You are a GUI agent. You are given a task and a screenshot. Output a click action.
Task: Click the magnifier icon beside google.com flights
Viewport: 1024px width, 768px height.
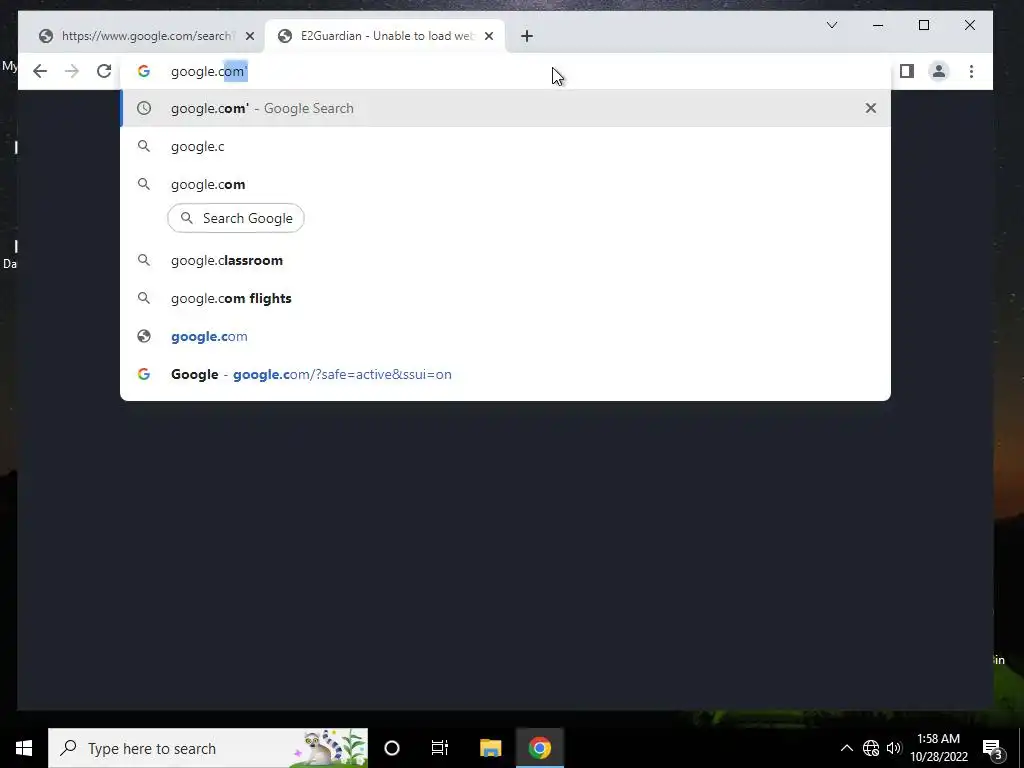point(144,298)
